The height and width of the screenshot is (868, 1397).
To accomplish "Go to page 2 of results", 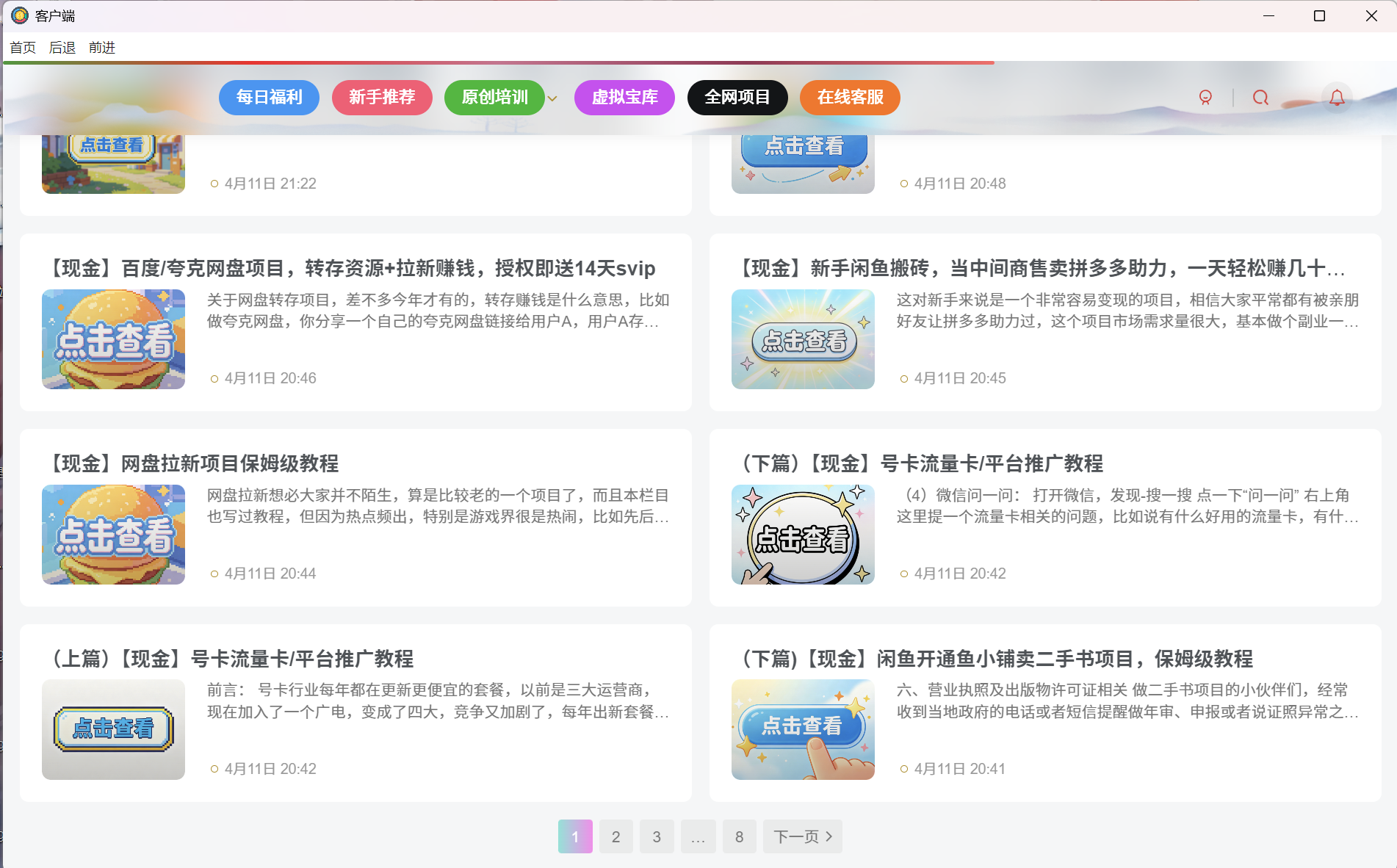I will pos(616,836).
